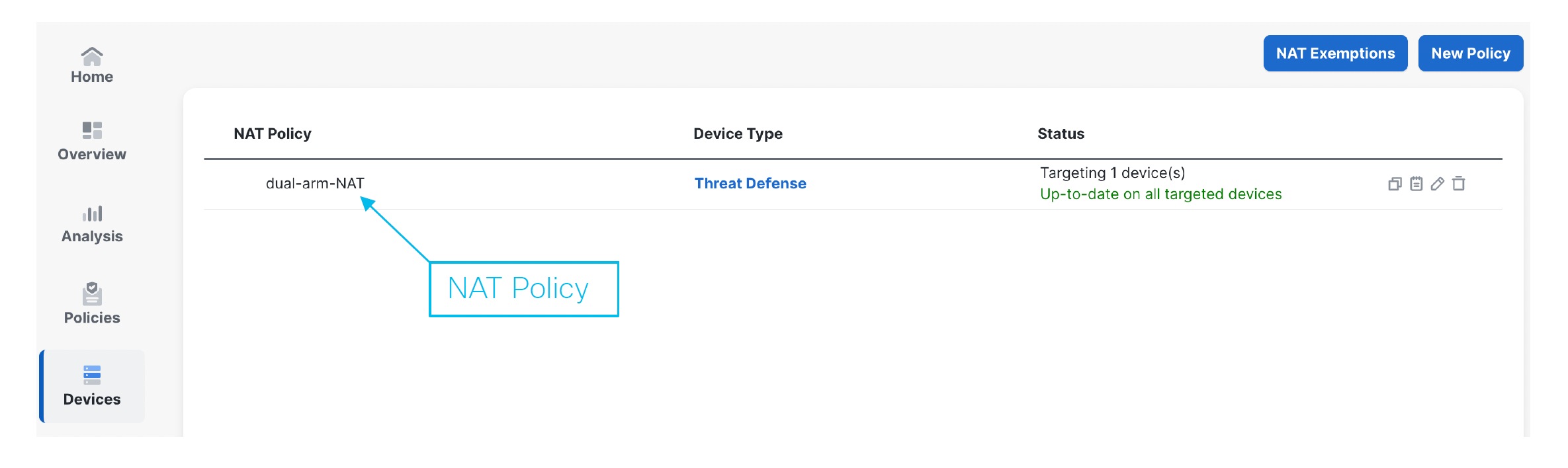Screen dimensions: 1568x468
Task: Delete dual-arm-NAT with the trash icon
Action: click(x=1458, y=184)
